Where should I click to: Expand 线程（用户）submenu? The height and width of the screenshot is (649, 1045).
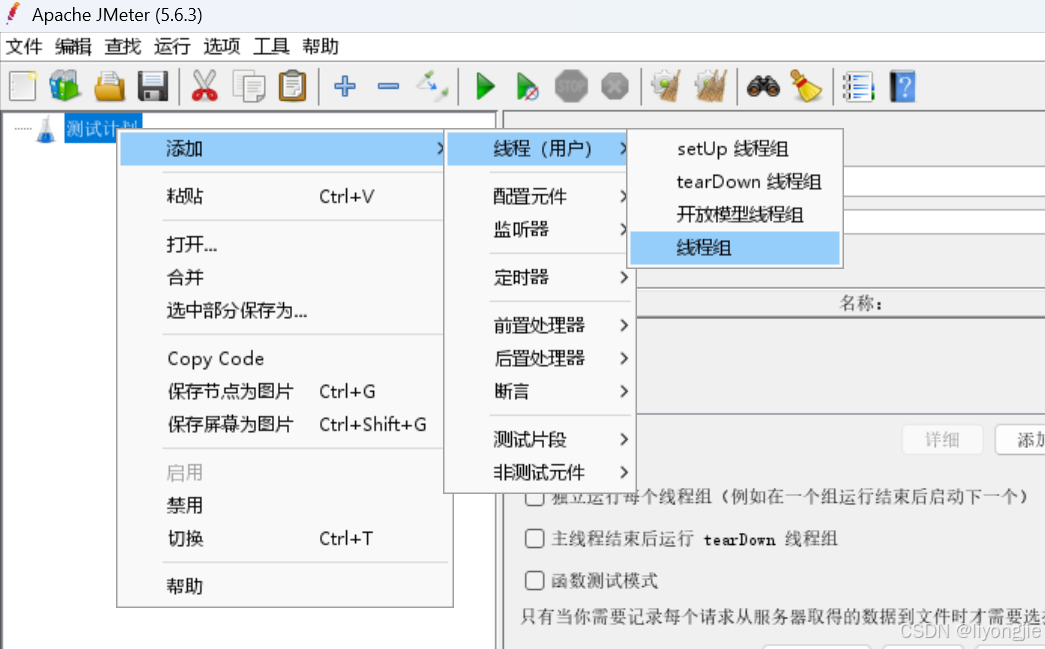(538, 148)
